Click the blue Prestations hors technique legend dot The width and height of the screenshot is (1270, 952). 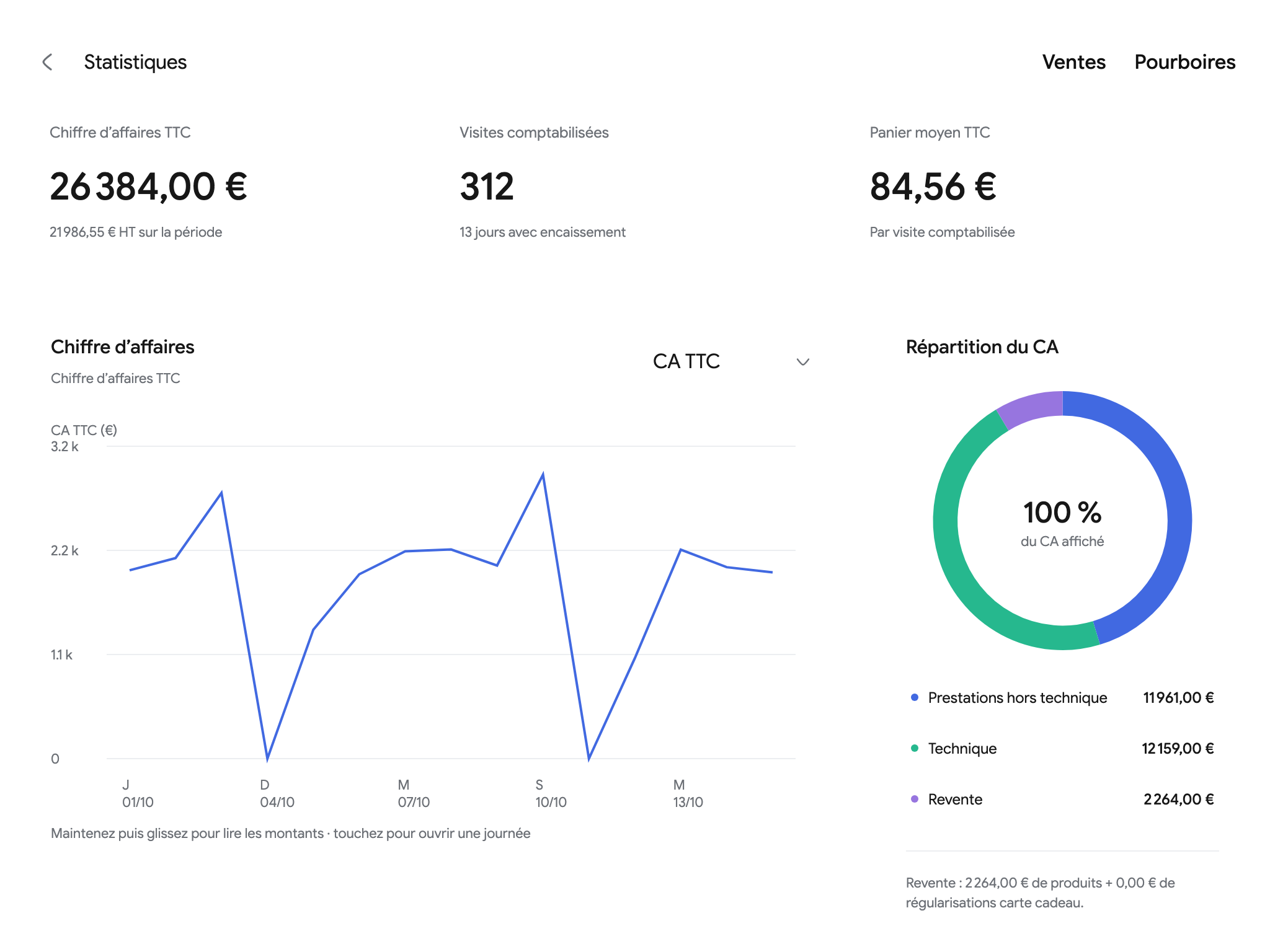914,697
